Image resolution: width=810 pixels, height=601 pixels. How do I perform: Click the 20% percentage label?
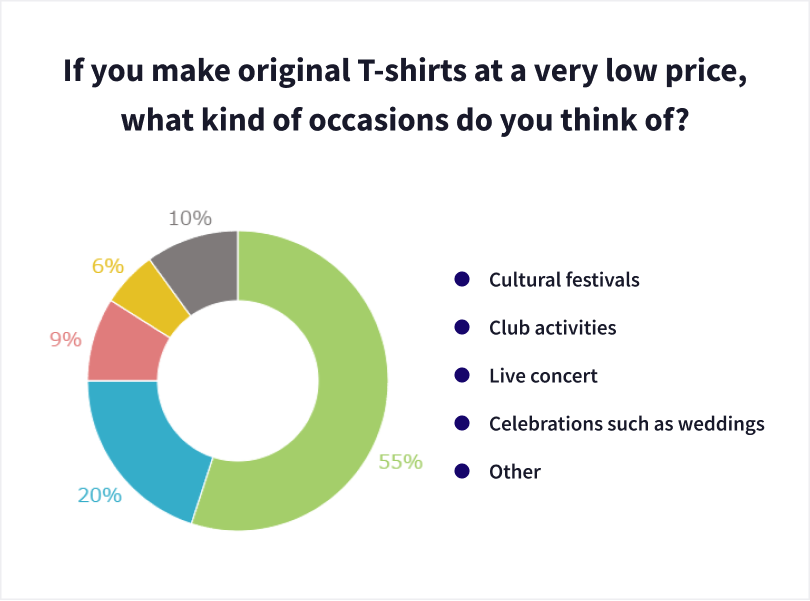(100, 495)
